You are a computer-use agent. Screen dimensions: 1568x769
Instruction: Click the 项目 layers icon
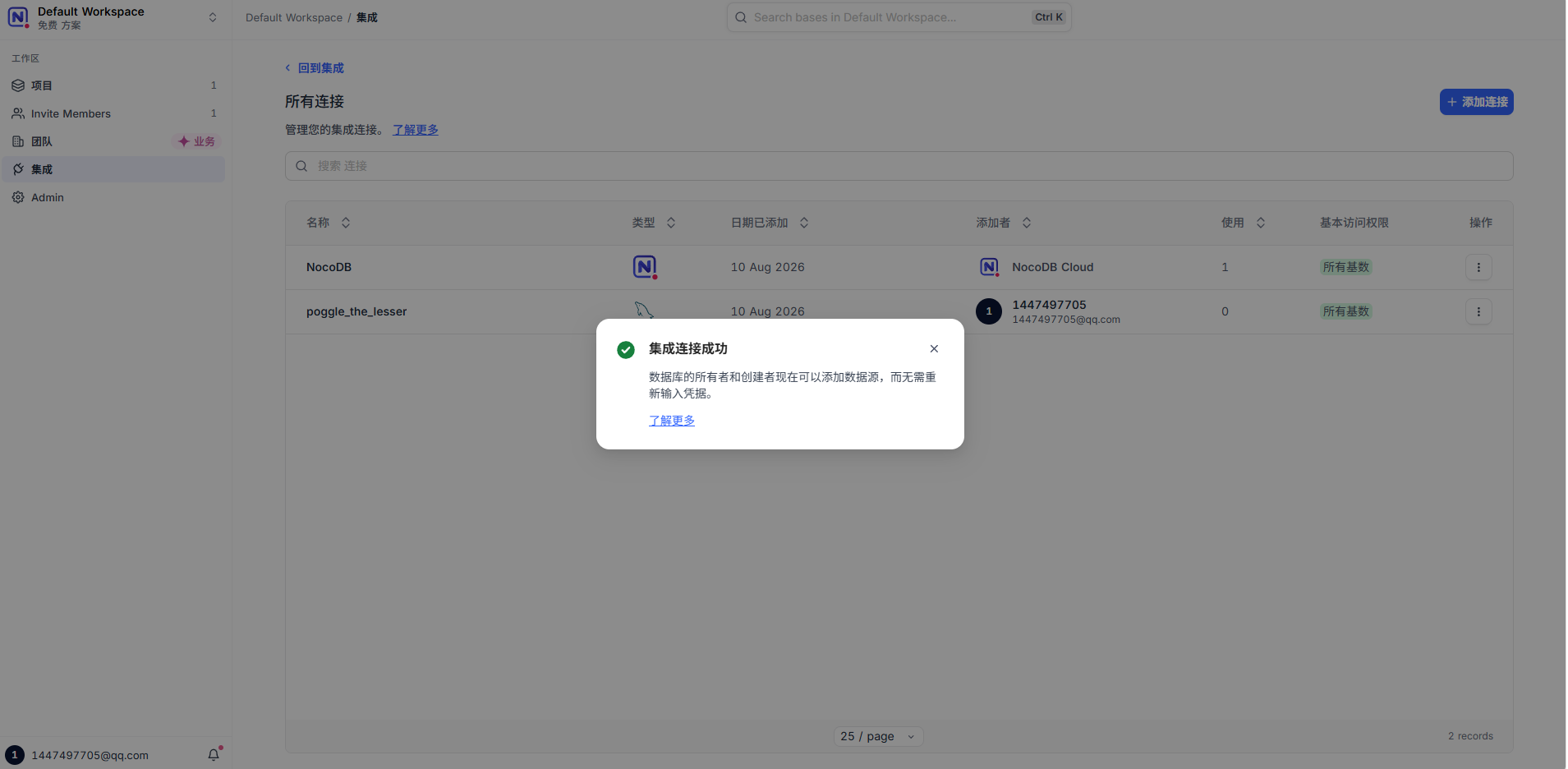pyautogui.click(x=18, y=85)
